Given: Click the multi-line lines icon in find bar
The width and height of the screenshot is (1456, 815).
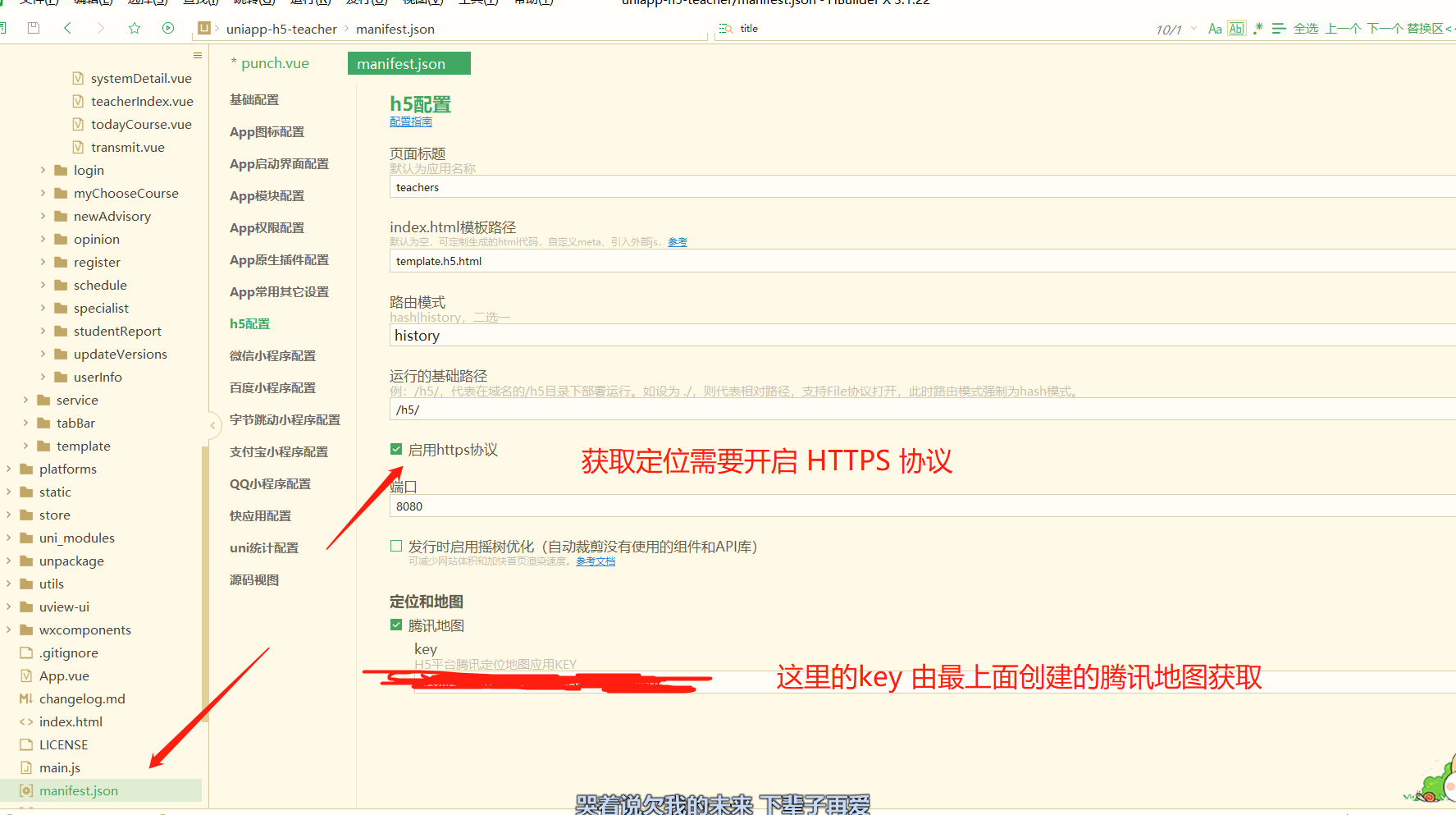Looking at the screenshot, I should (1279, 29).
